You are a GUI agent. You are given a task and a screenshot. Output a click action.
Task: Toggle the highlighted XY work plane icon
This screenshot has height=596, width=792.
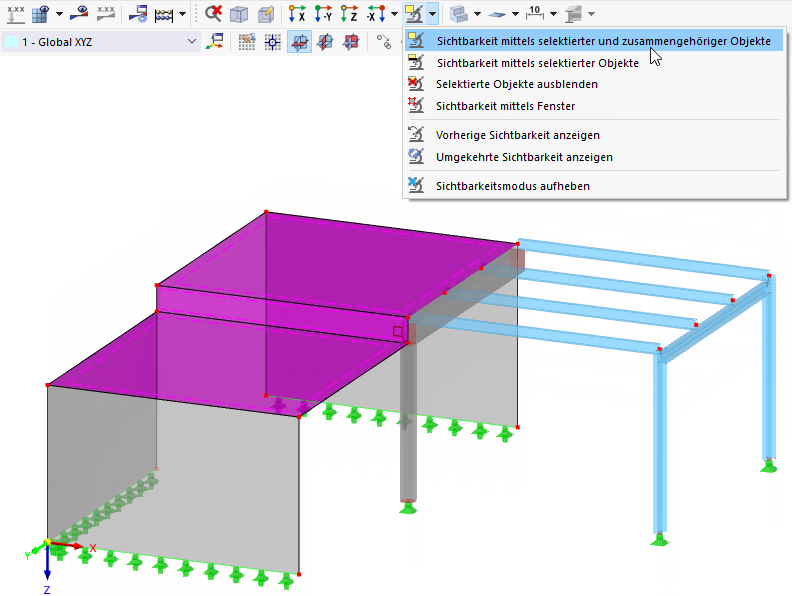(299, 42)
